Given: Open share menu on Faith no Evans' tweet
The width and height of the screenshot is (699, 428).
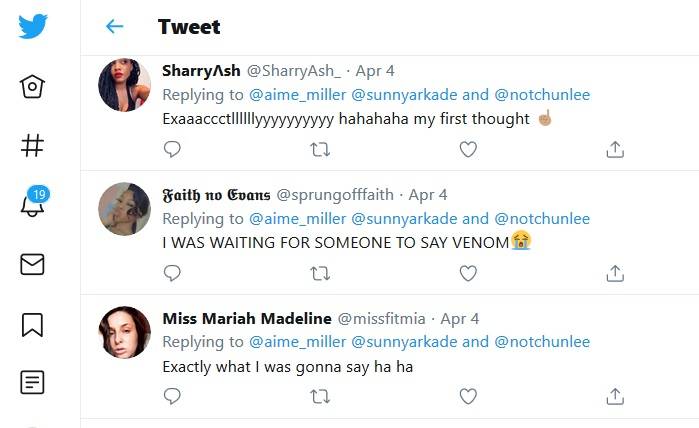Looking at the screenshot, I should [x=615, y=272].
